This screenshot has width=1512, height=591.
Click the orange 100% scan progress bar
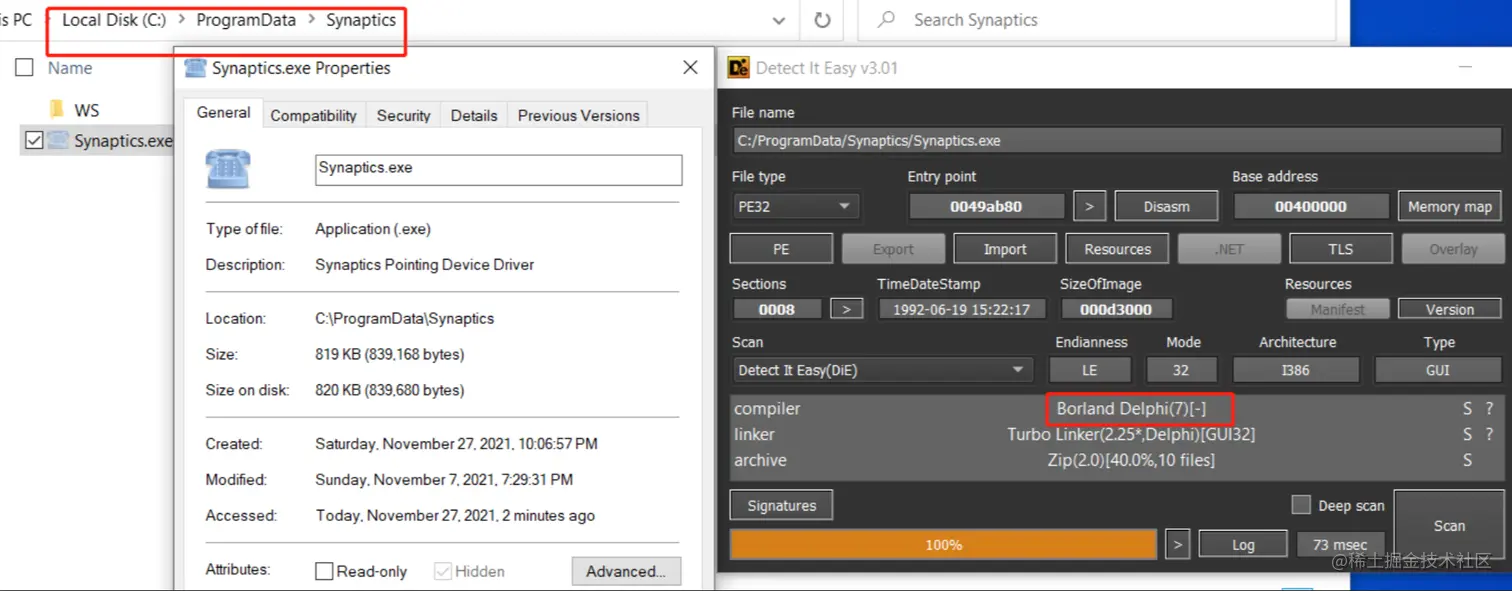click(943, 545)
